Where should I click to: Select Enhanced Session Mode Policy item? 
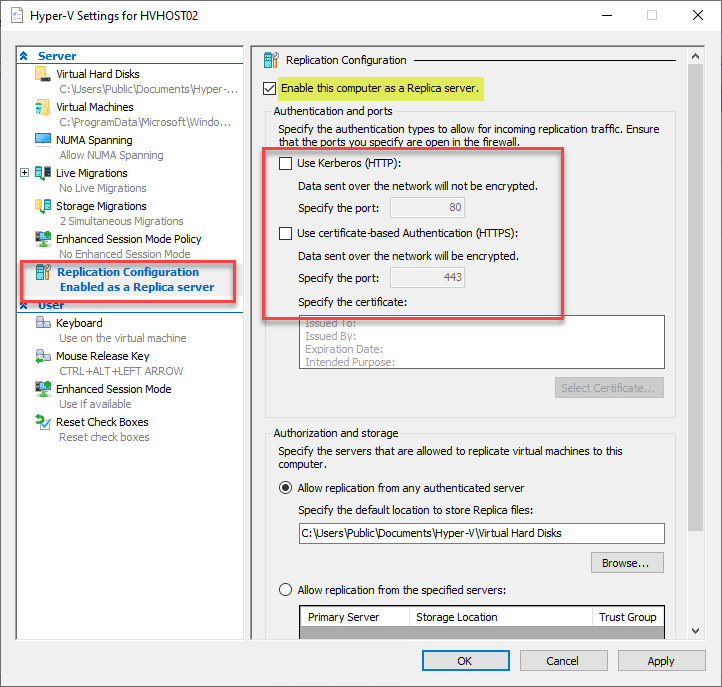click(x=128, y=239)
